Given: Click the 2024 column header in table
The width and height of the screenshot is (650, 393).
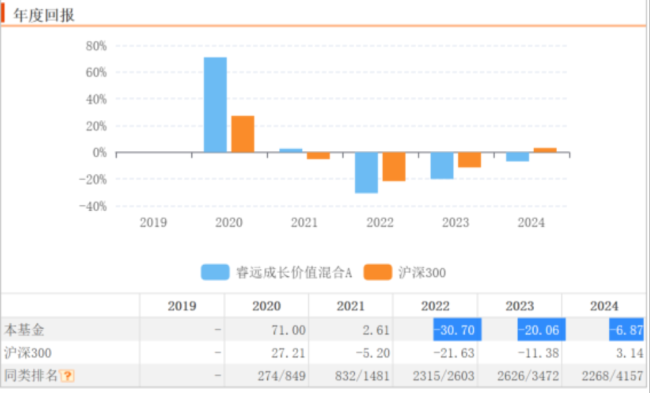Looking at the screenshot, I should point(604,306).
